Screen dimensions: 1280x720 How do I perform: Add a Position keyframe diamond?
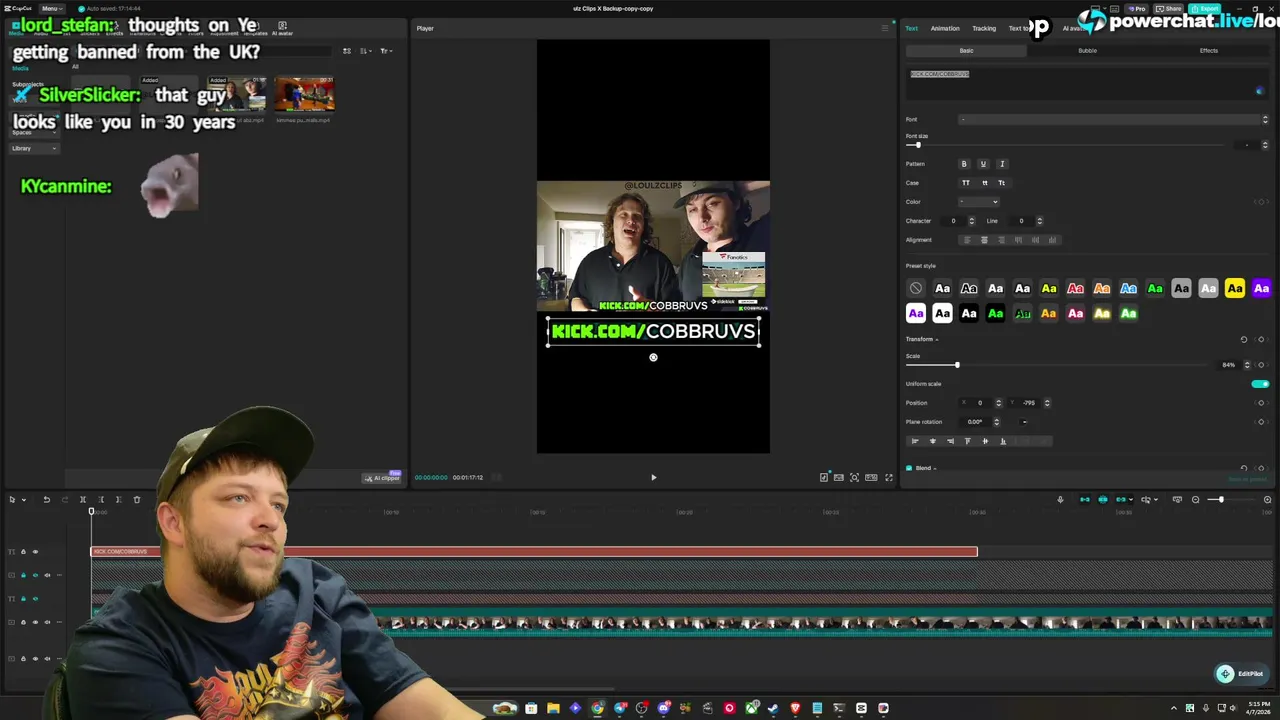[x=1261, y=403]
